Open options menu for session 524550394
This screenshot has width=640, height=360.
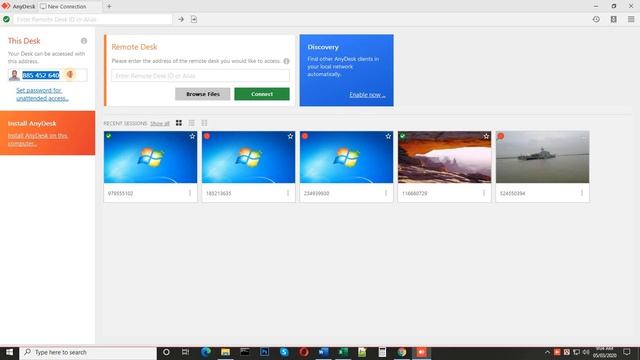tap(582, 193)
